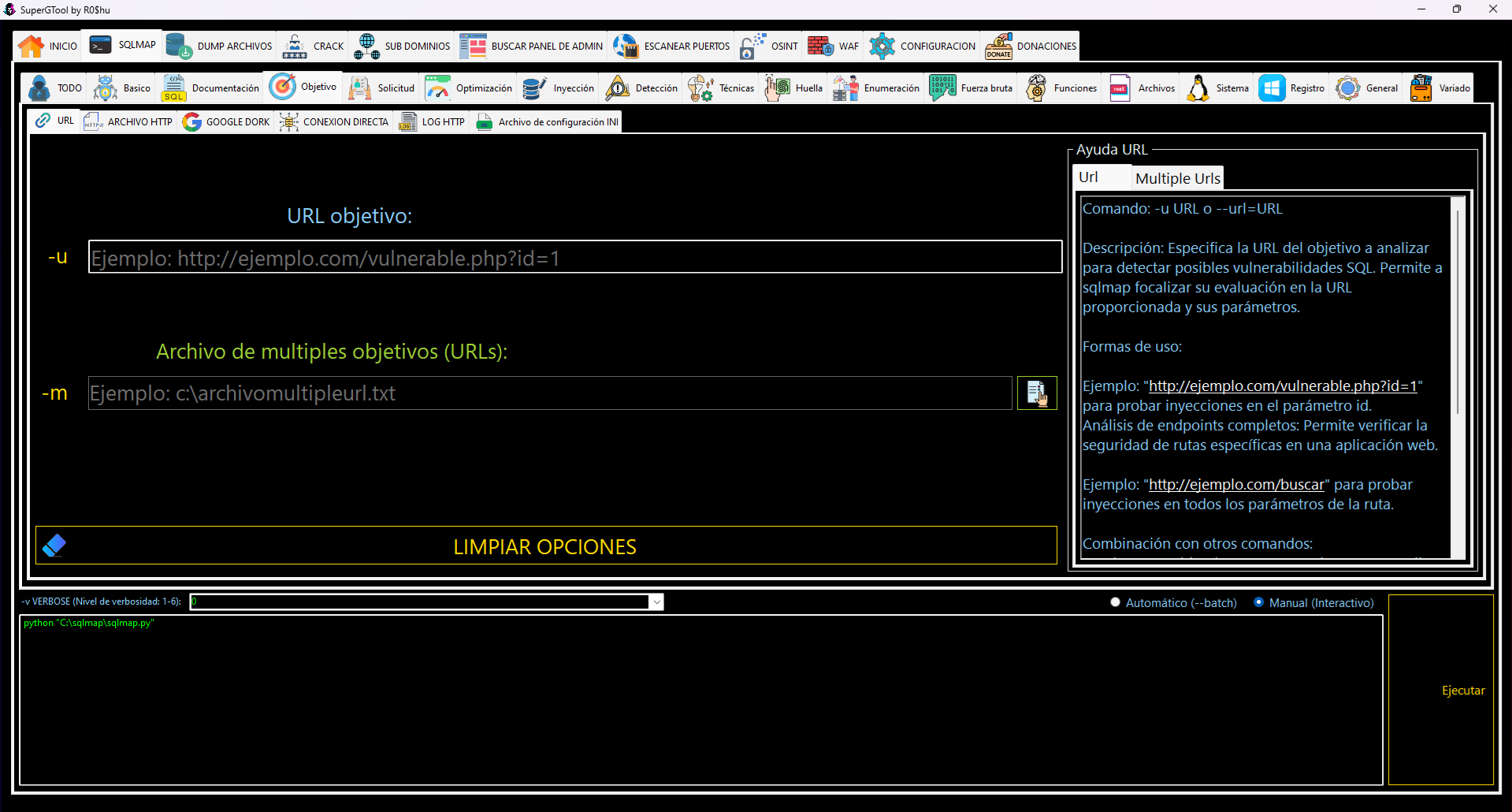Open DUMP ARCHIVOS tool

click(x=219, y=47)
